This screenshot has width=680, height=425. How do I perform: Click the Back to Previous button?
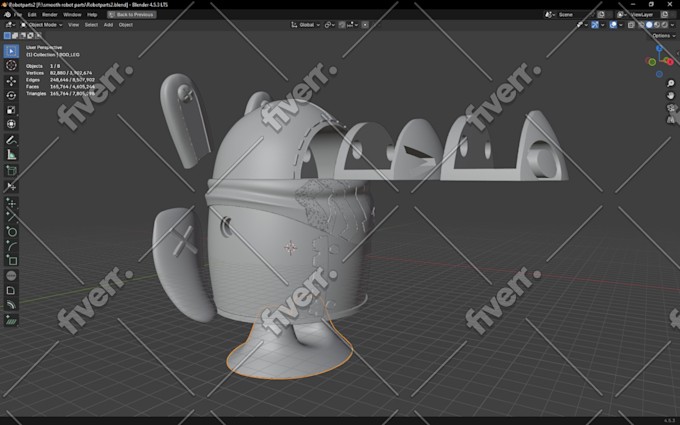pos(131,14)
